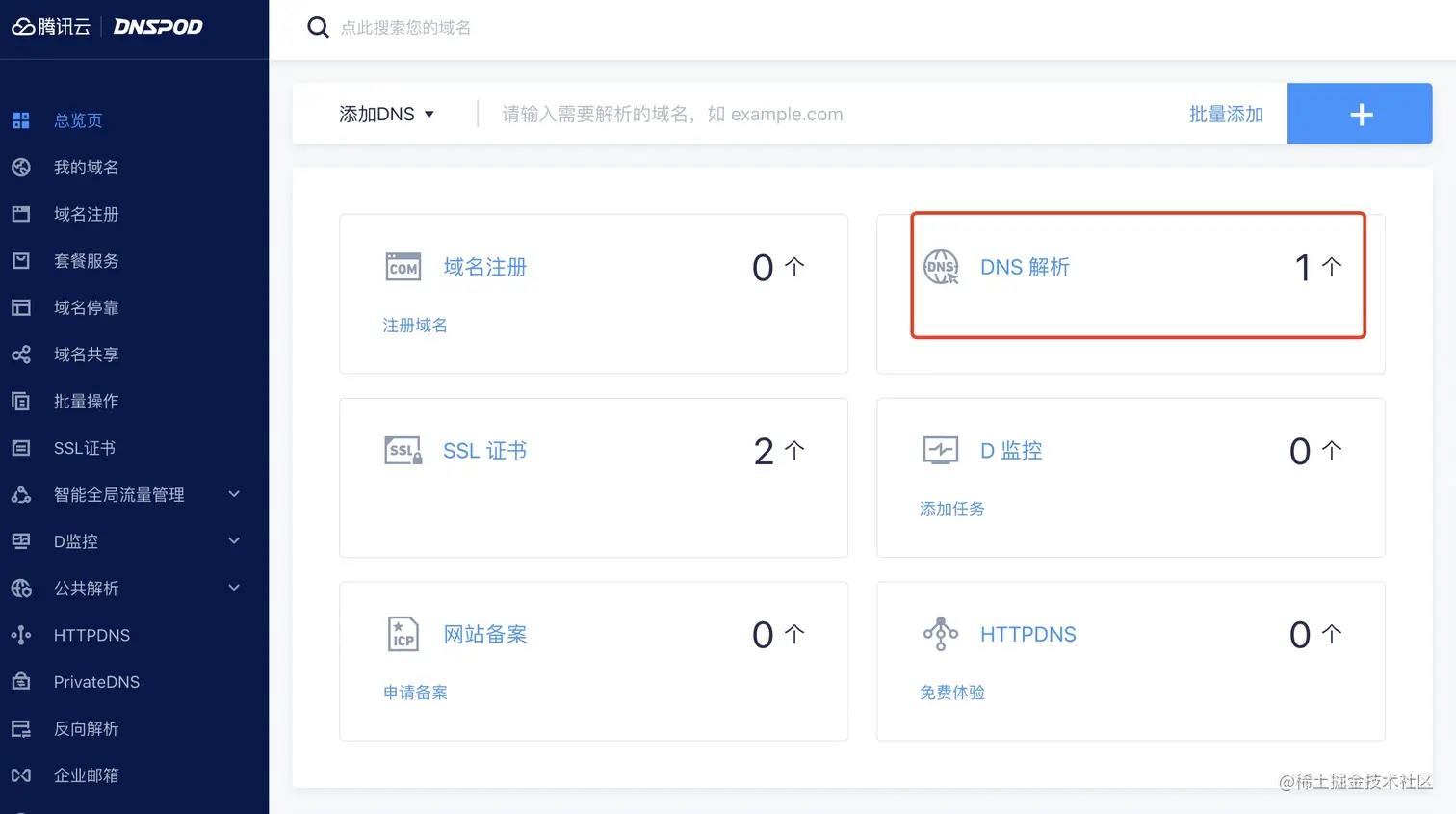The height and width of the screenshot is (814, 1456).
Task: Open 企业邮箱 in the sidebar
Action: [87, 775]
